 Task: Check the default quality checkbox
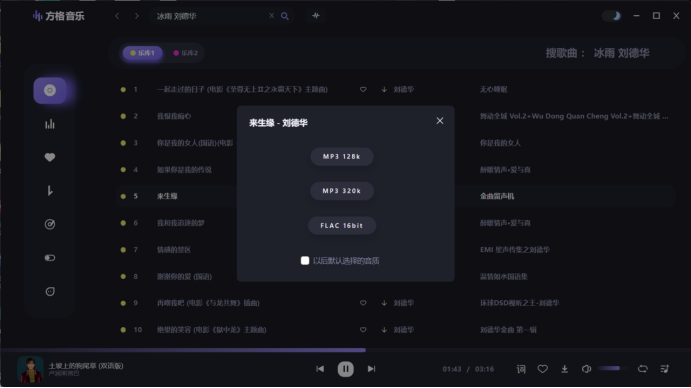coord(305,261)
